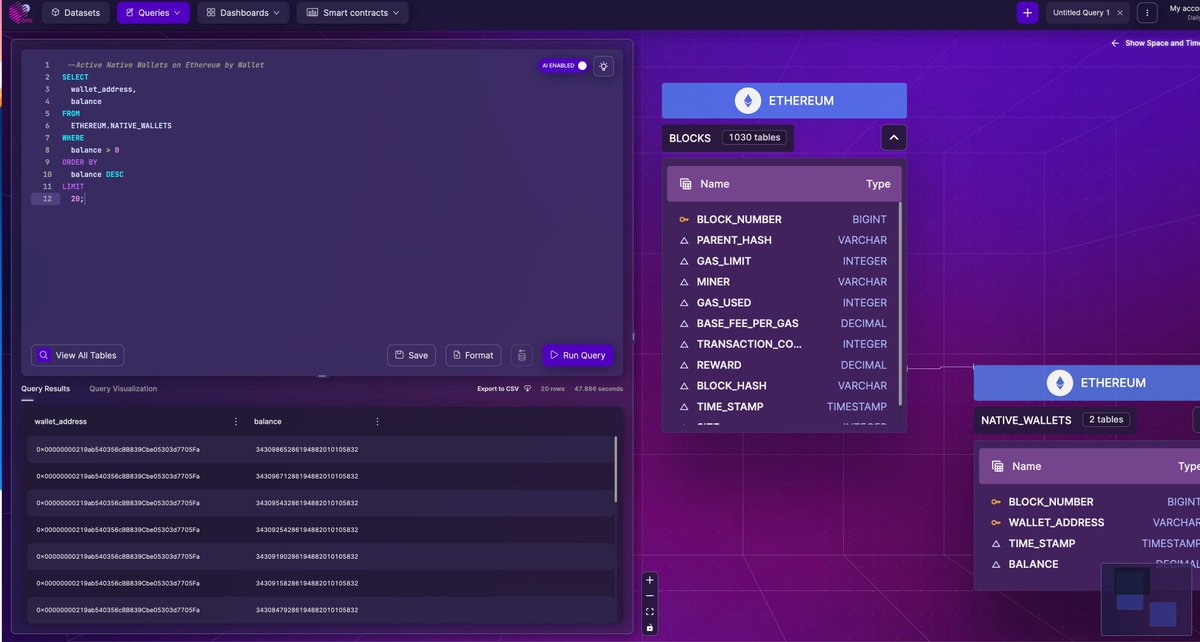Click the 2 tables badge
The height and width of the screenshot is (642, 1200).
(1105, 419)
